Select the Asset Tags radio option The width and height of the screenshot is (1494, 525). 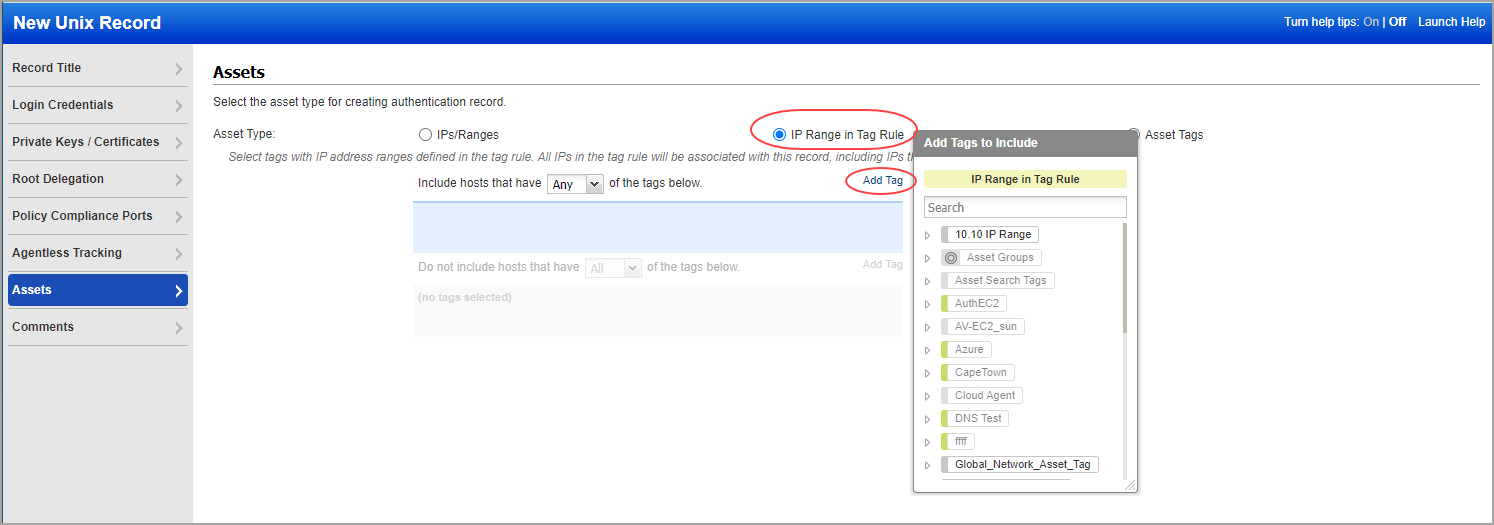[x=1134, y=135]
